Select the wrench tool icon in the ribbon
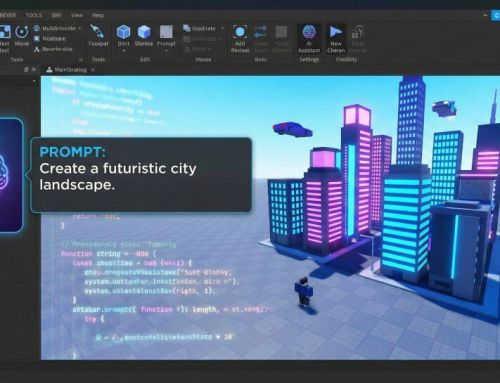This screenshot has width=500, height=383. click(x=97, y=31)
